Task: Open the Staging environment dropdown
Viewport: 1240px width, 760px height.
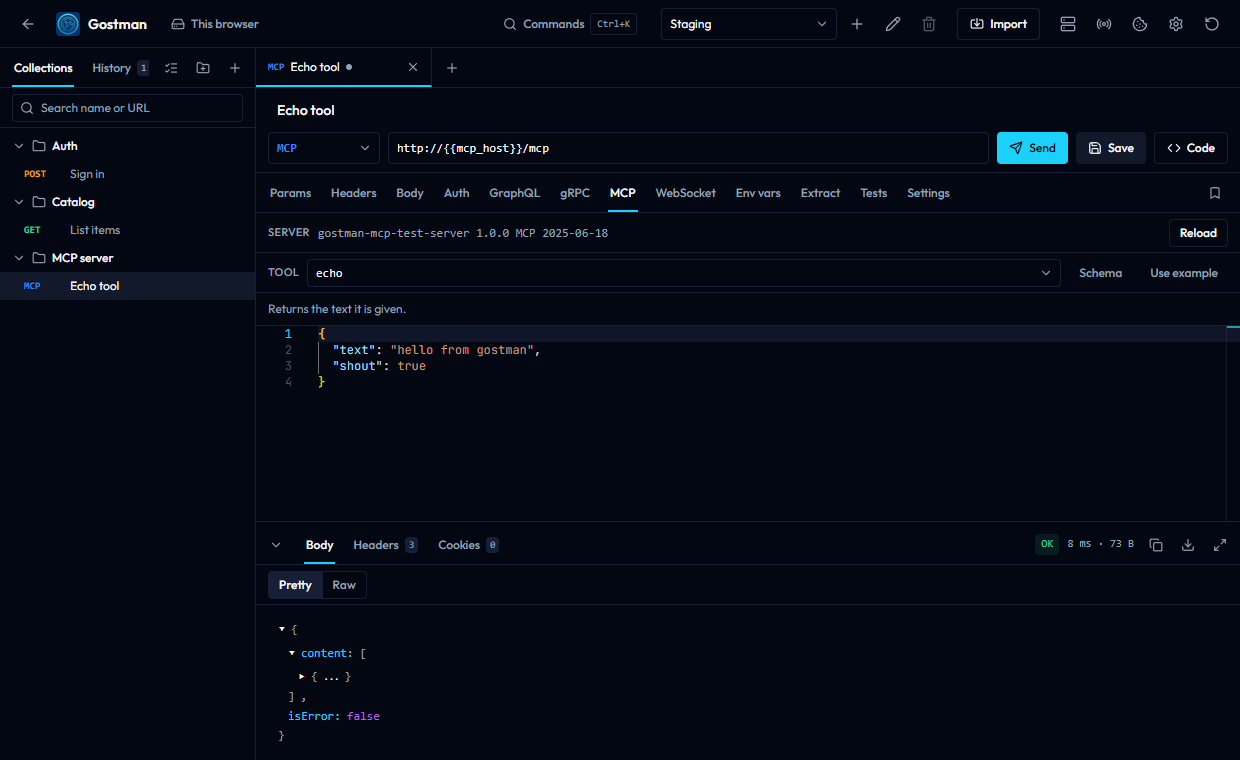Action: point(749,24)
